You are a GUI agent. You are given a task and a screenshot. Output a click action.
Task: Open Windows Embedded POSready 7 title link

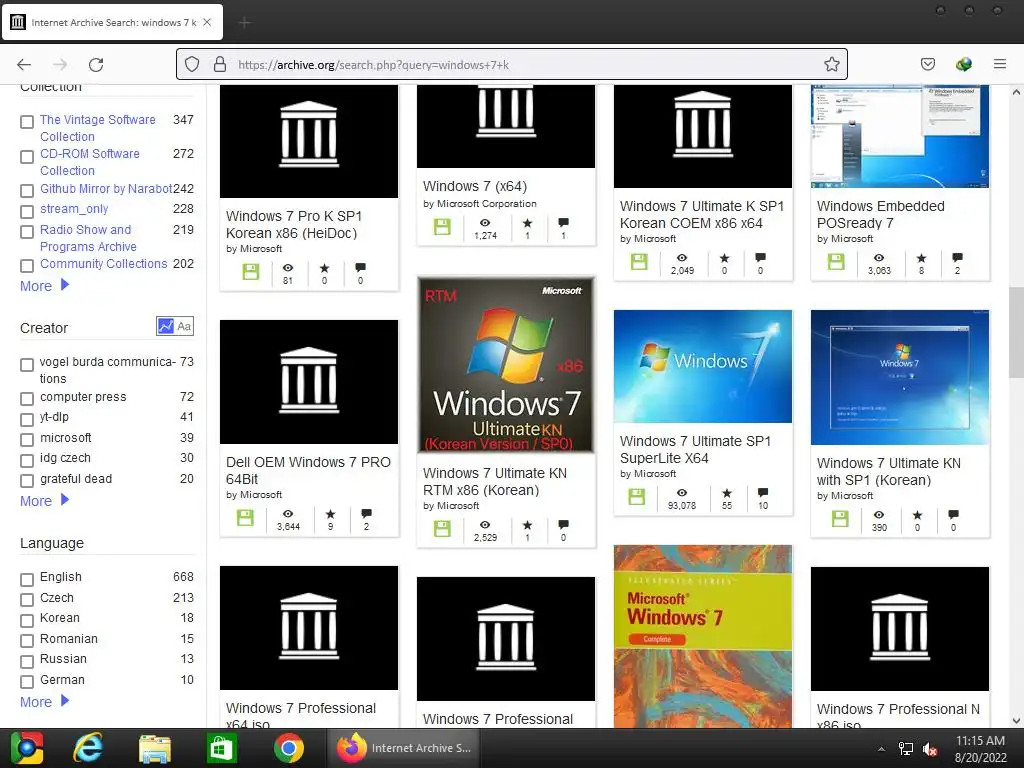880,214
